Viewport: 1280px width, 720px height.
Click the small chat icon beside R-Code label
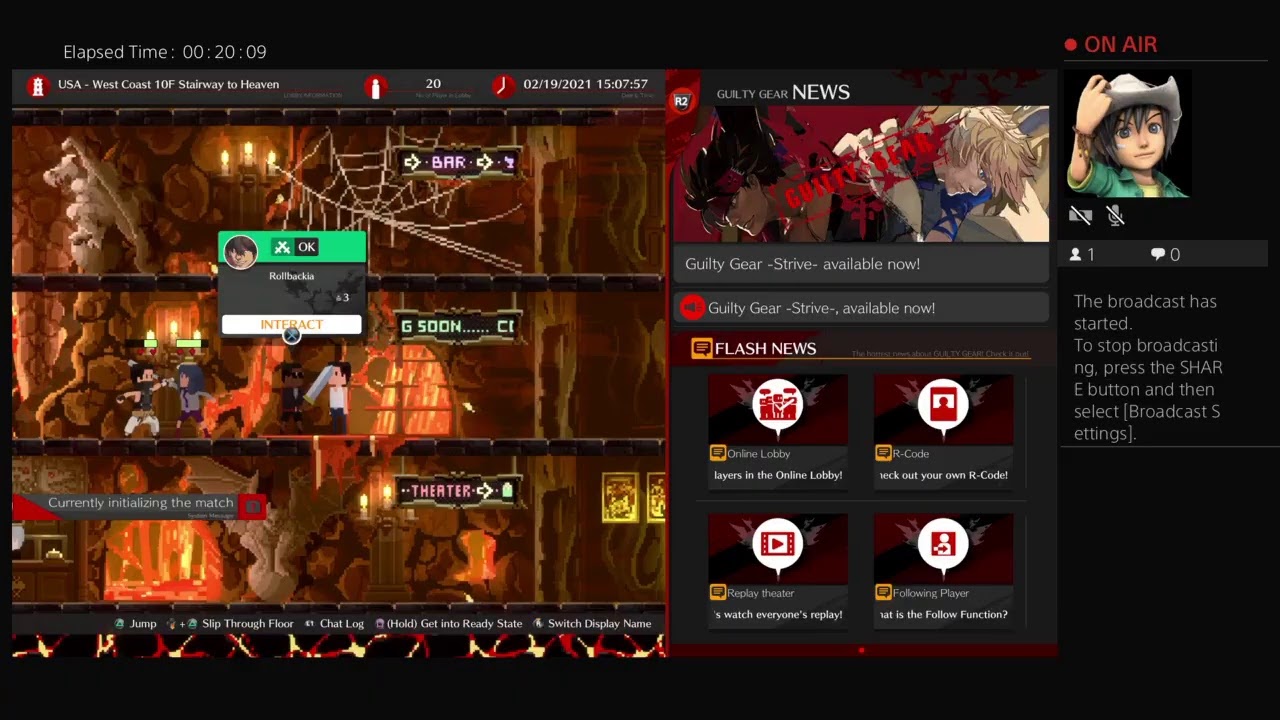884,453
